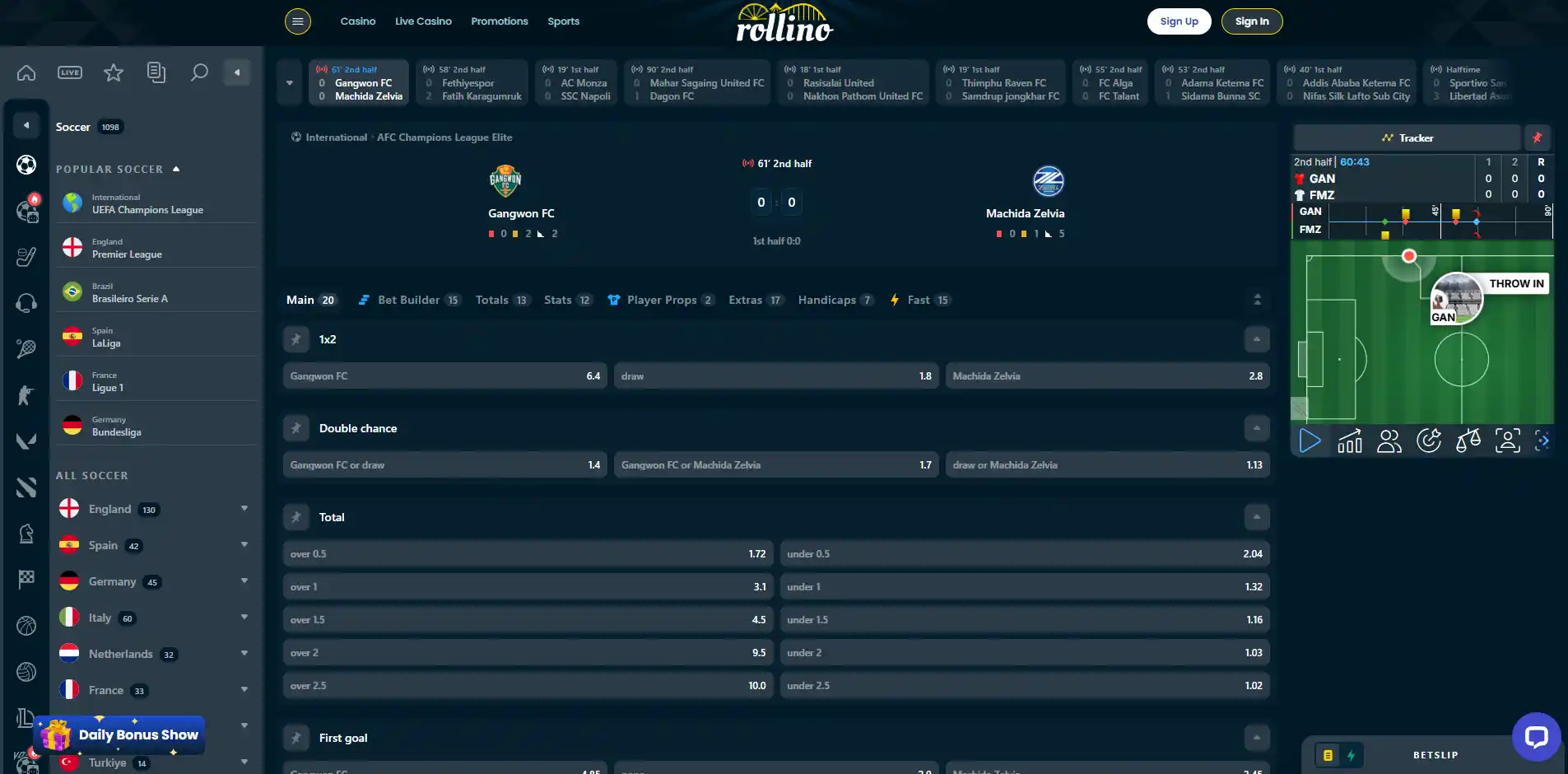This screenshot has width=1568, height=774.
Task: Open the tracker lineups people icon
Action: click(x=1389, y=441)
